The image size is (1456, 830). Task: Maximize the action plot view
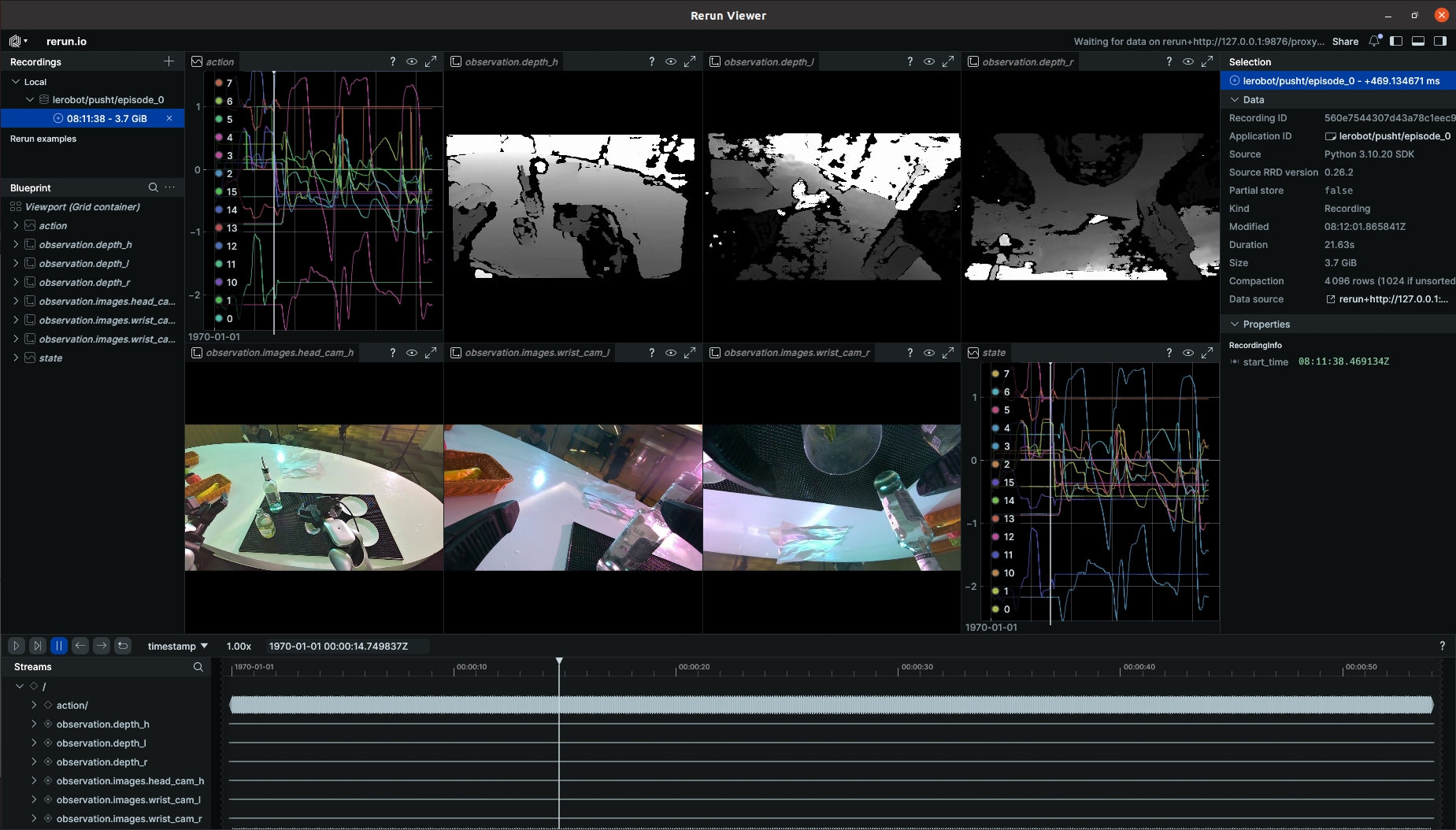431,61
